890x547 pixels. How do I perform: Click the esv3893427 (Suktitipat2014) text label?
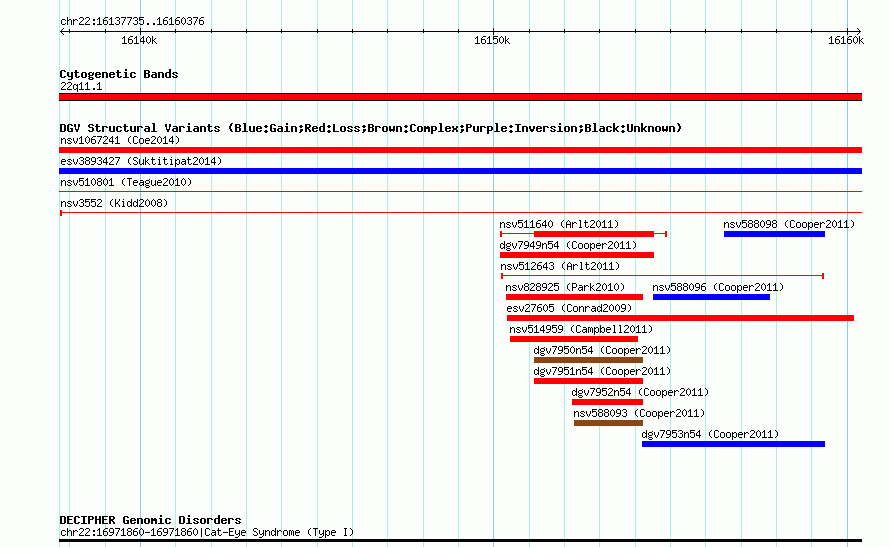point(141,161)
